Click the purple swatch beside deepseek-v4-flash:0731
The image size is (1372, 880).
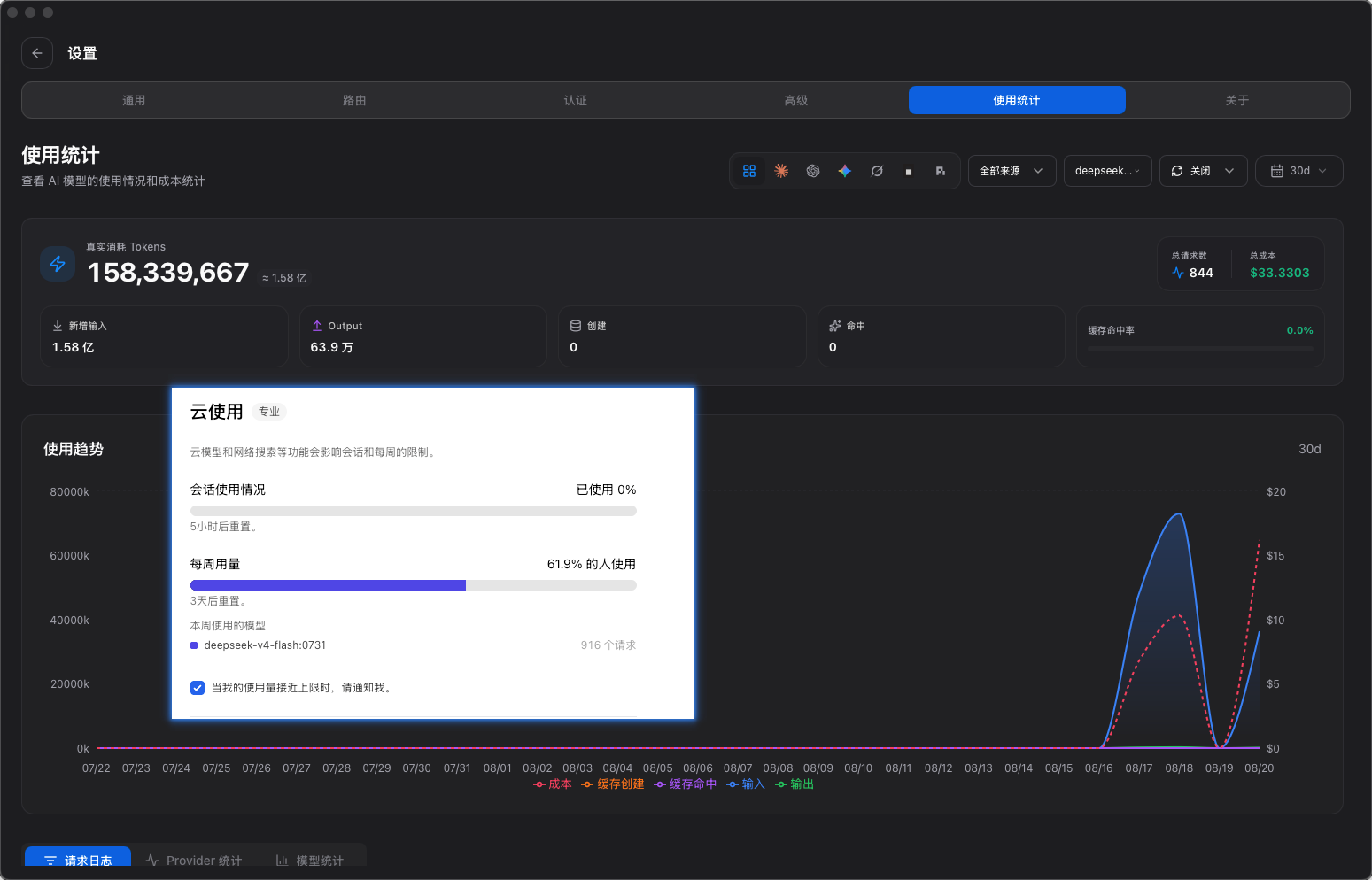click(x=194, y=645)
